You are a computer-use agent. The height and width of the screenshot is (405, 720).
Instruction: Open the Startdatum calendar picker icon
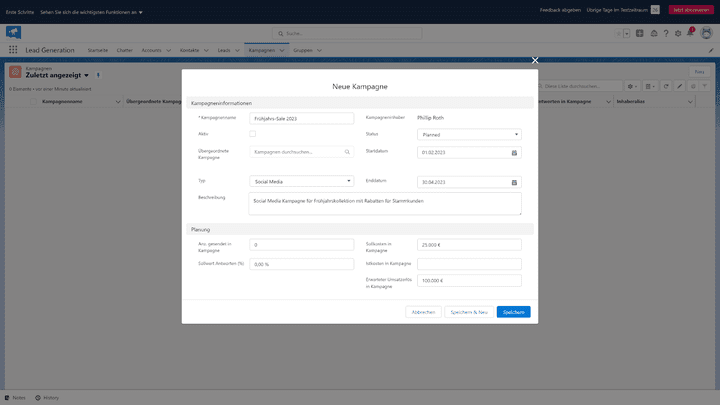[514, 152]
